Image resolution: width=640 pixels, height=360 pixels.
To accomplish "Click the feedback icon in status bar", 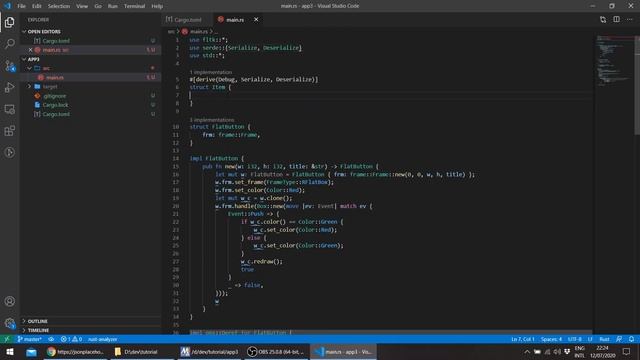I will click(x=619, y=339).
